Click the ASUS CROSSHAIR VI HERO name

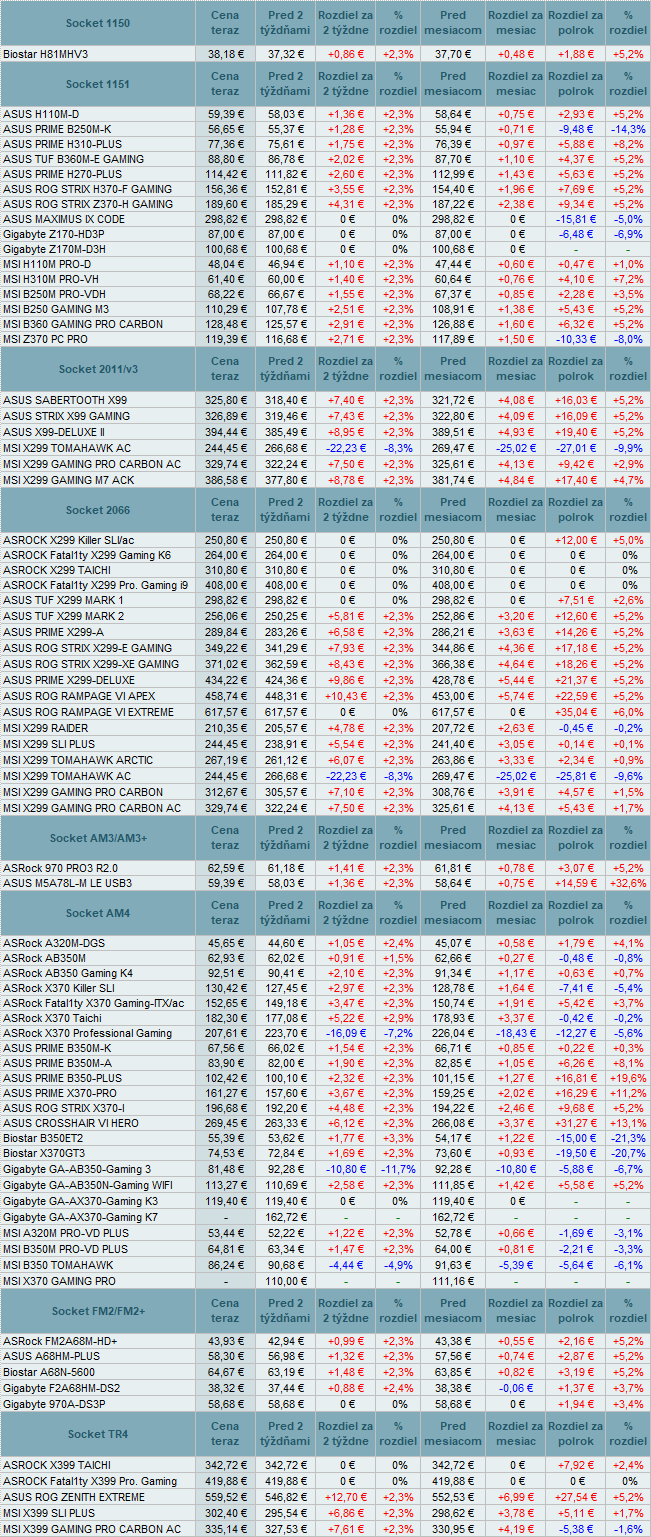tap(69, 1123)
